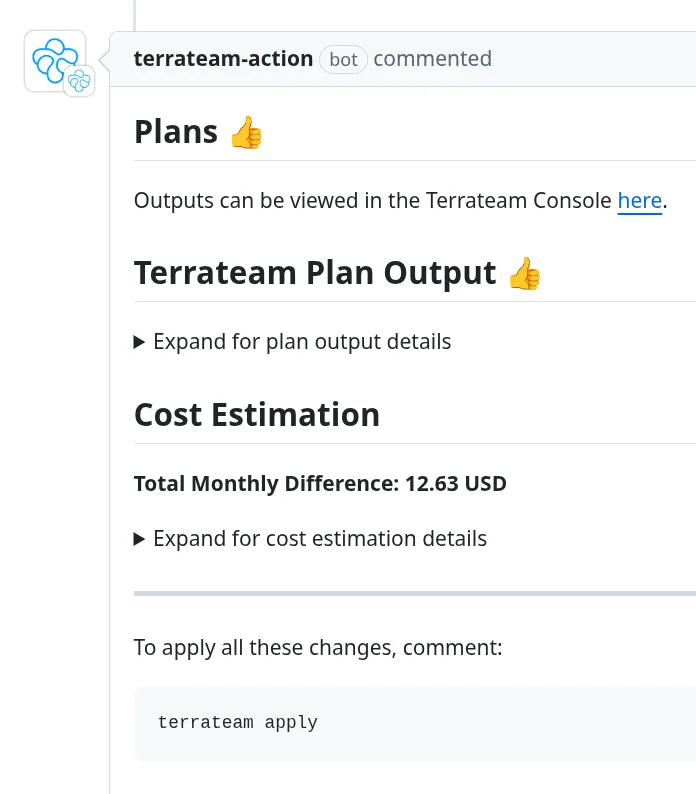Click the terrateam-action bot avatar
696x794 pixels.
click(50, 57)
